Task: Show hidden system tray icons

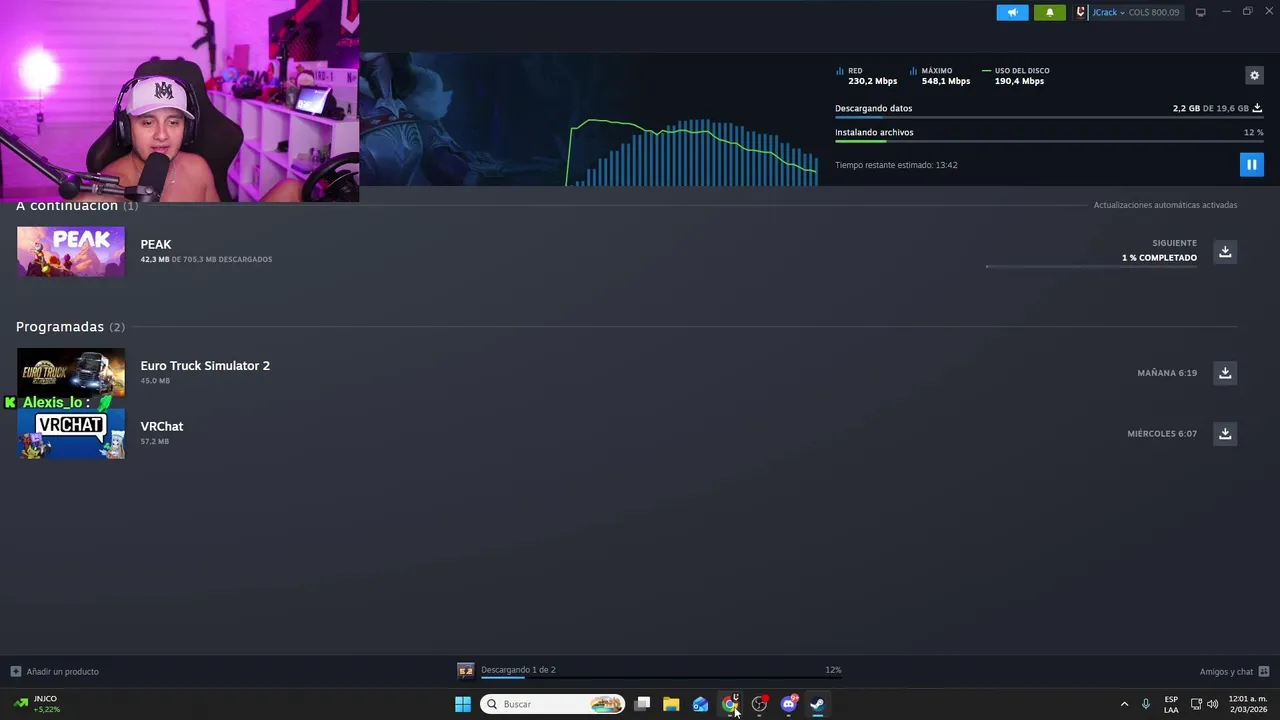Action: pyautogui.click(x=1124, y=704)
